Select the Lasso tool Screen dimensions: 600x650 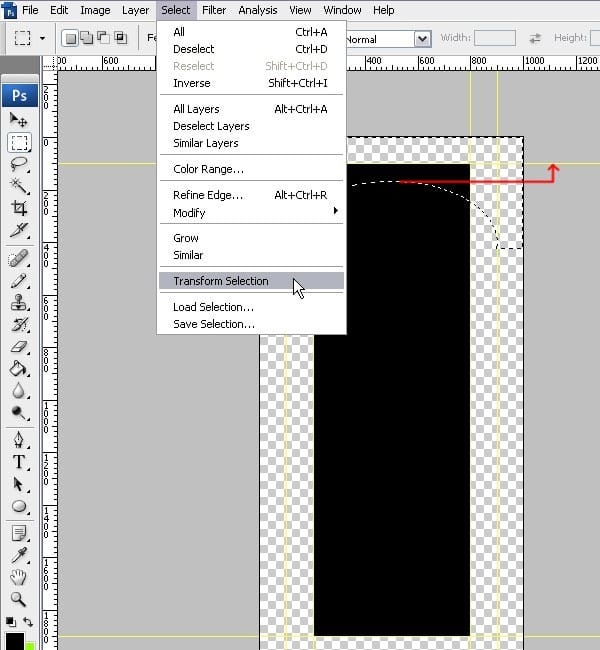tap(19, 165)
